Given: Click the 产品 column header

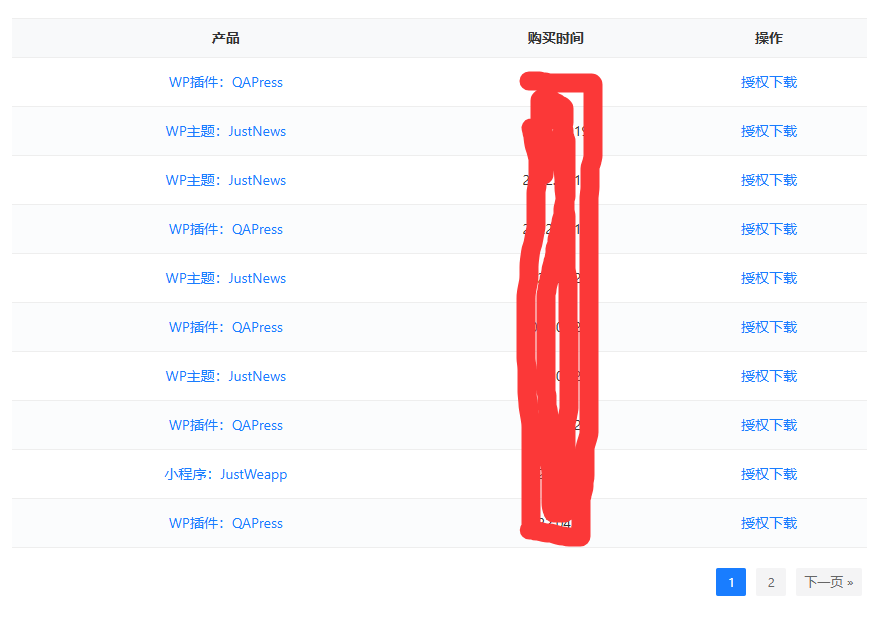Looking at the screenshot, I should (225, 38).
